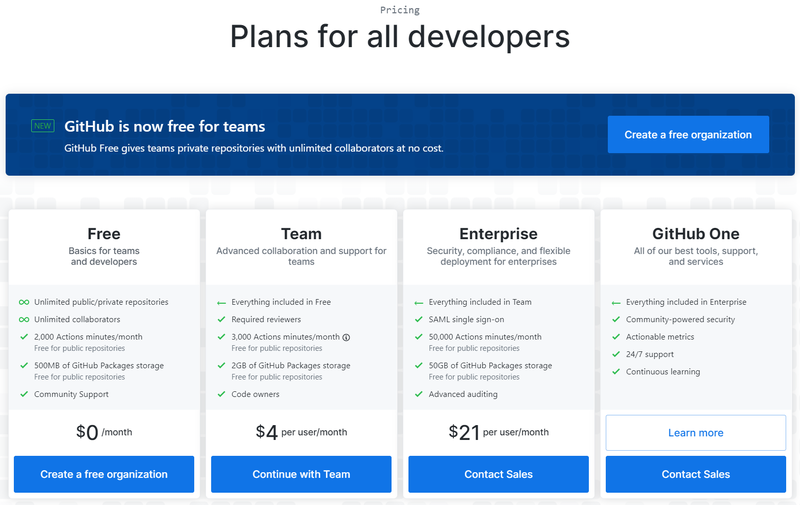This screenshot has height=505, width=800.
Task: Click the info icon beside 3,000 Actions minutes
Action: pos(346,337)
